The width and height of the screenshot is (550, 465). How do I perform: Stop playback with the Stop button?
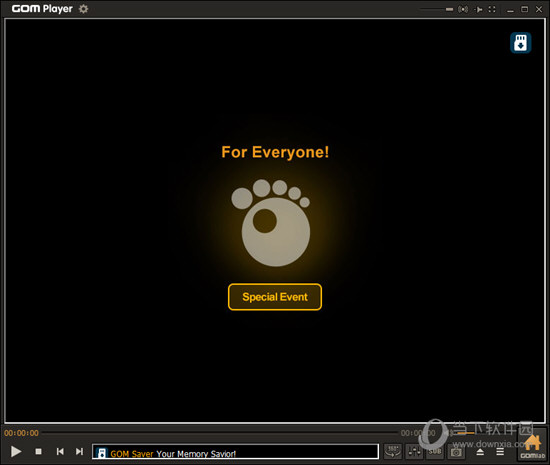point(39,451)
